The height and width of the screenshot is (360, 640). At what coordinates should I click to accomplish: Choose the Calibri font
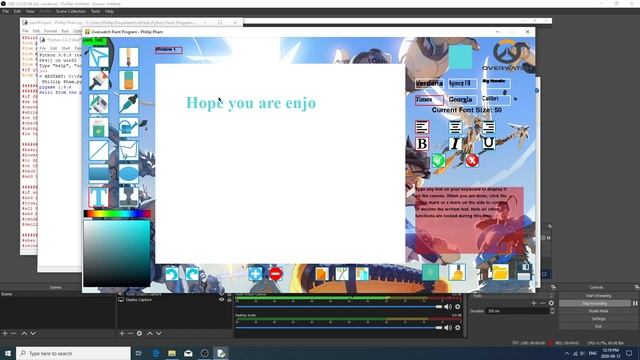(496, 99)
